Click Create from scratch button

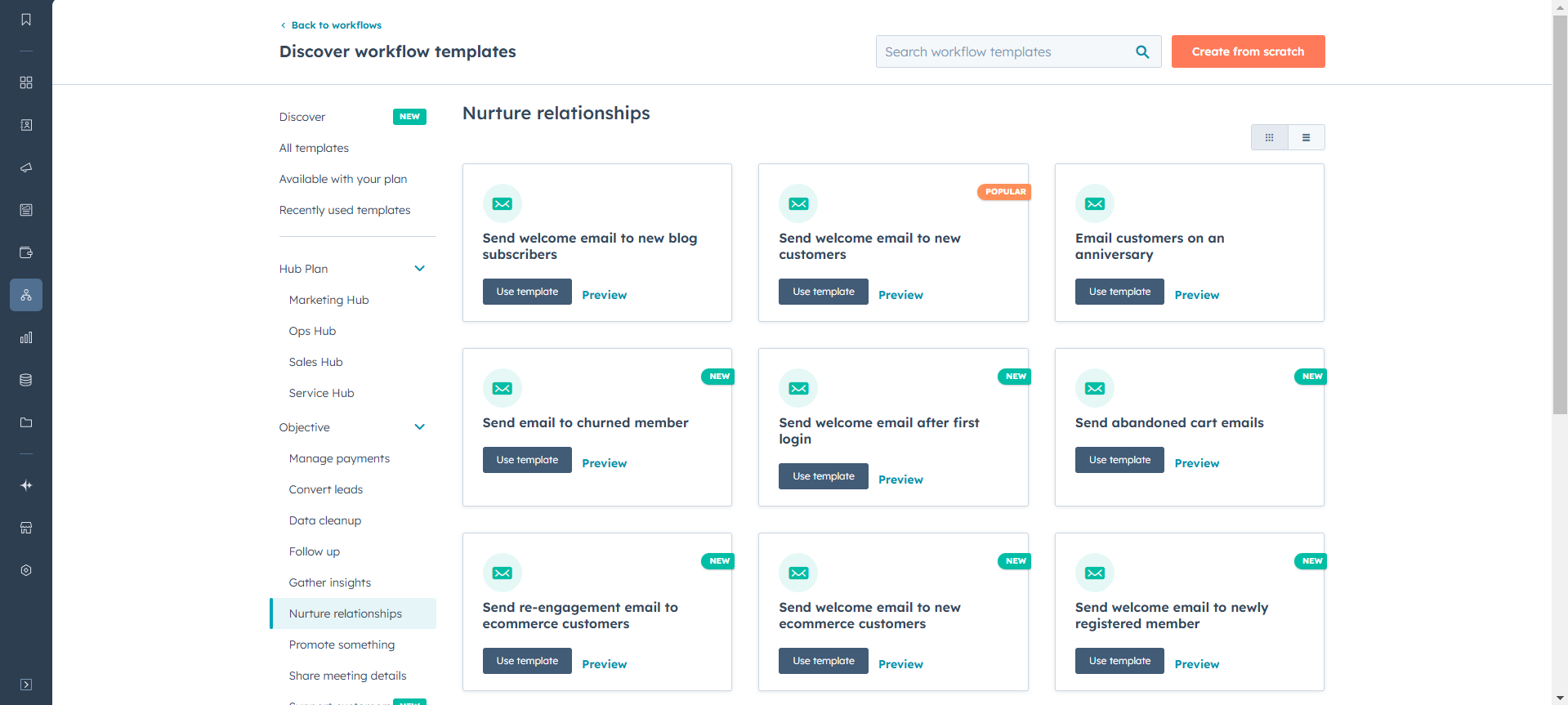pos(1248,51)
